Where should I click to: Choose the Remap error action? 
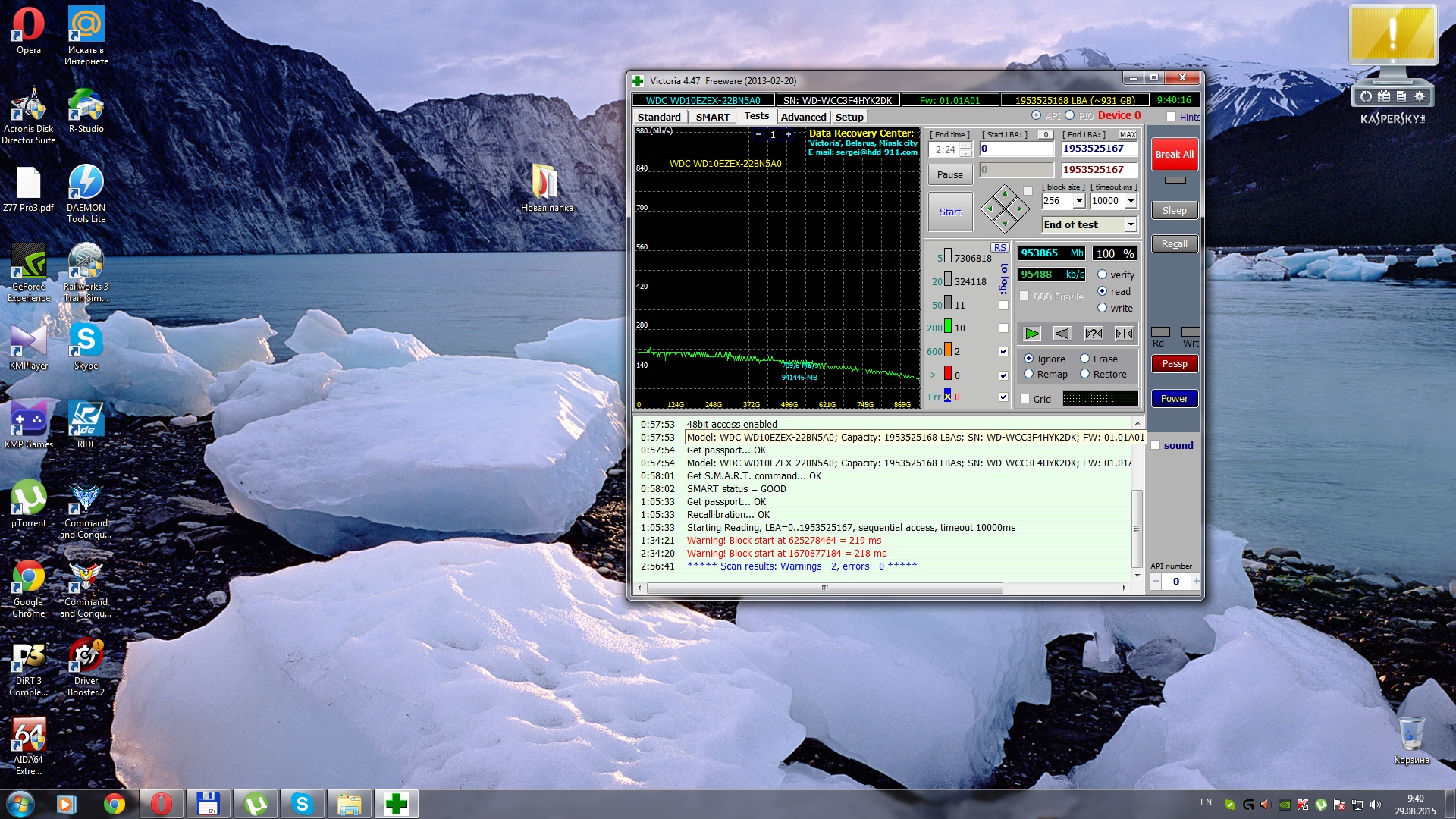(x=1029, y=374)
